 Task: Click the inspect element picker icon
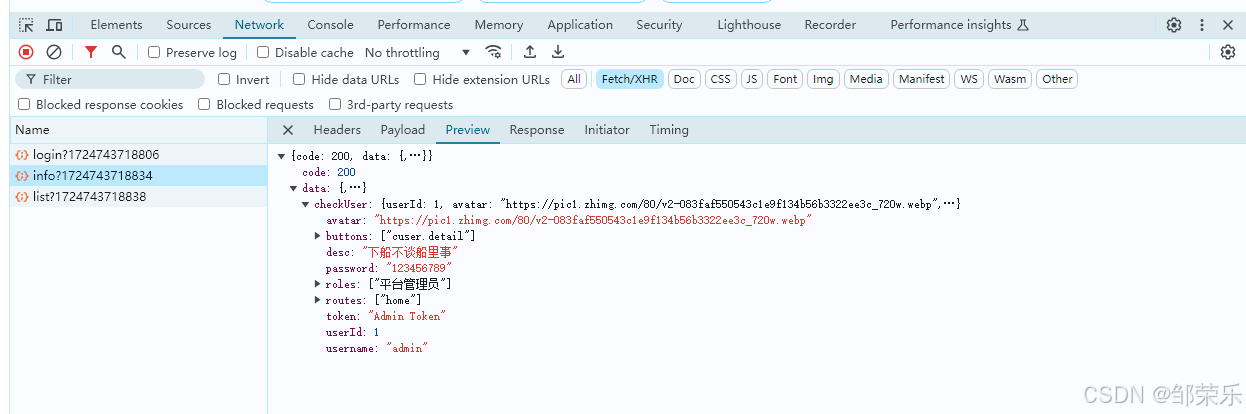[26, 25]
